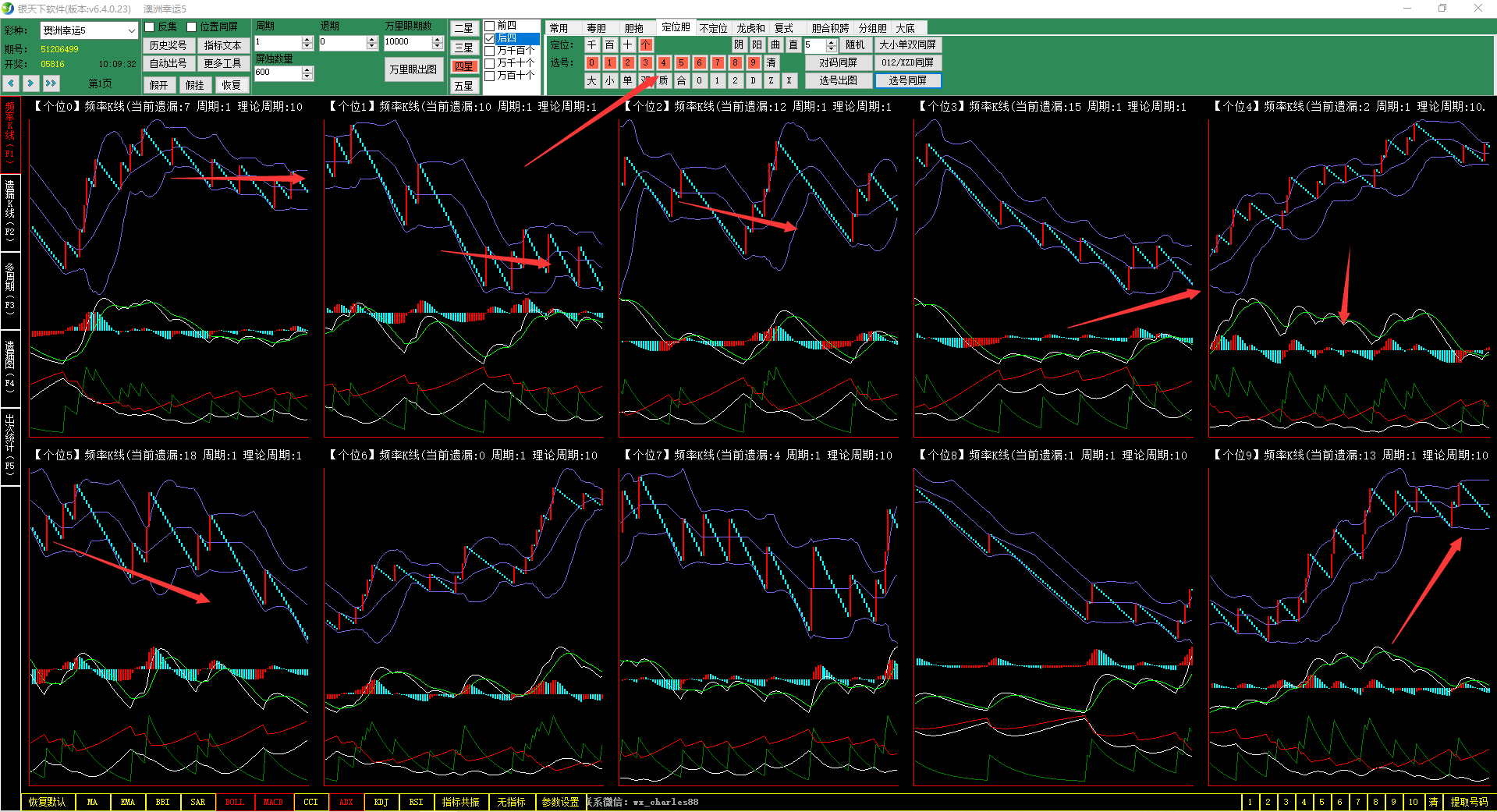Click the 历史奖号 button

click(x=169, y=45)
